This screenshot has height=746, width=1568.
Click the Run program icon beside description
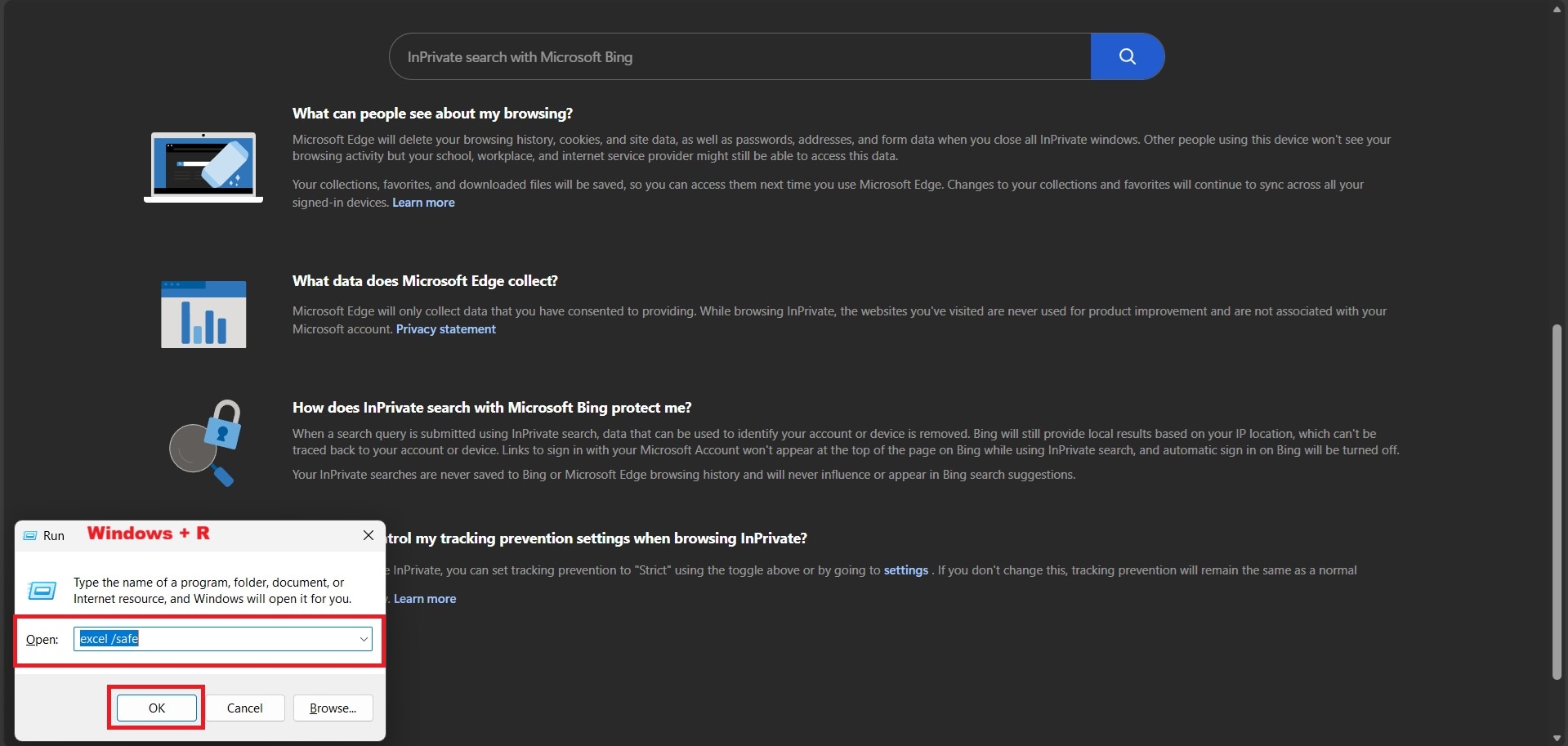(x=42, y=590)
